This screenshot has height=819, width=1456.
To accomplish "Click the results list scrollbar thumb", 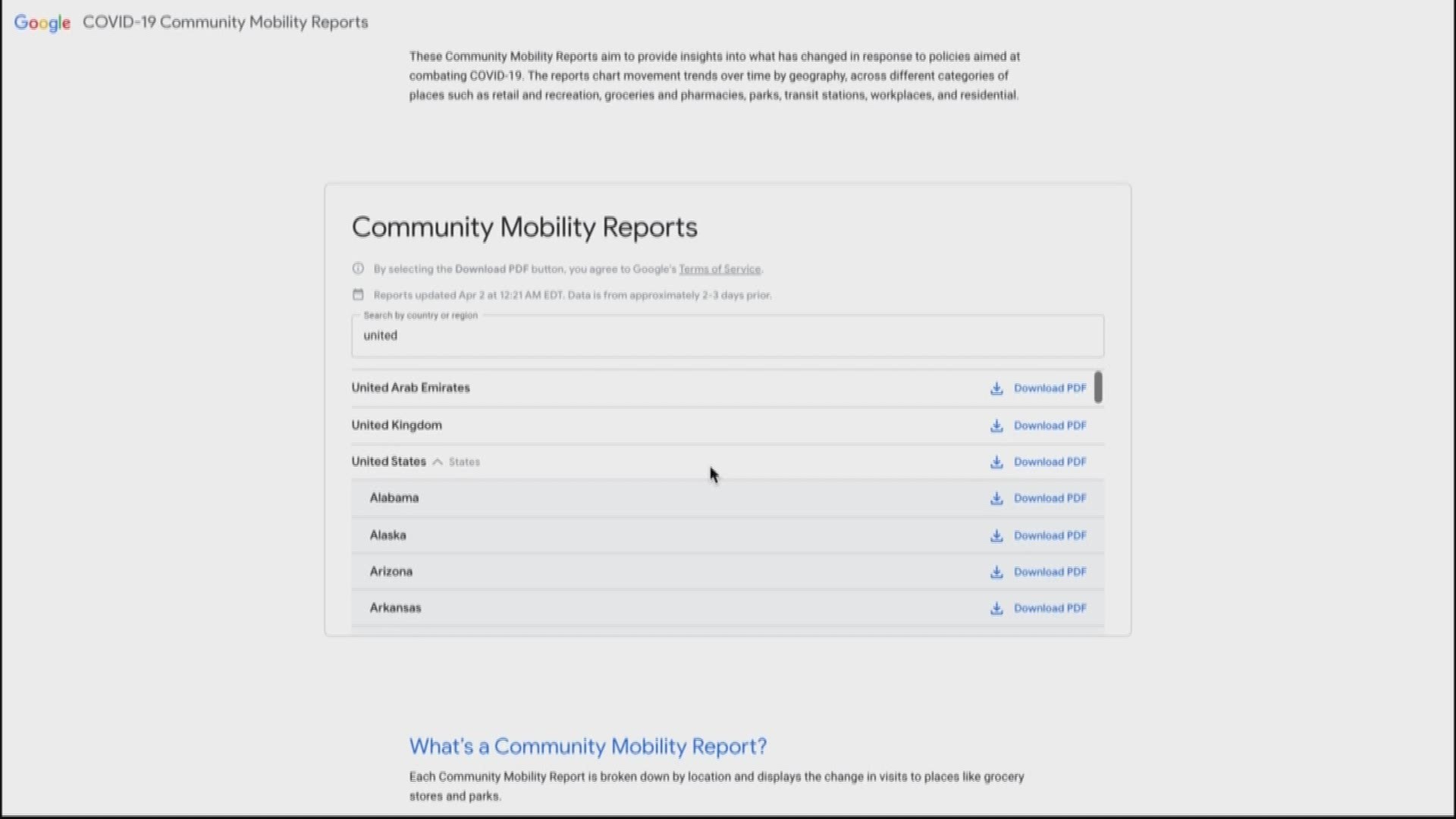I will click(1098, 387).
